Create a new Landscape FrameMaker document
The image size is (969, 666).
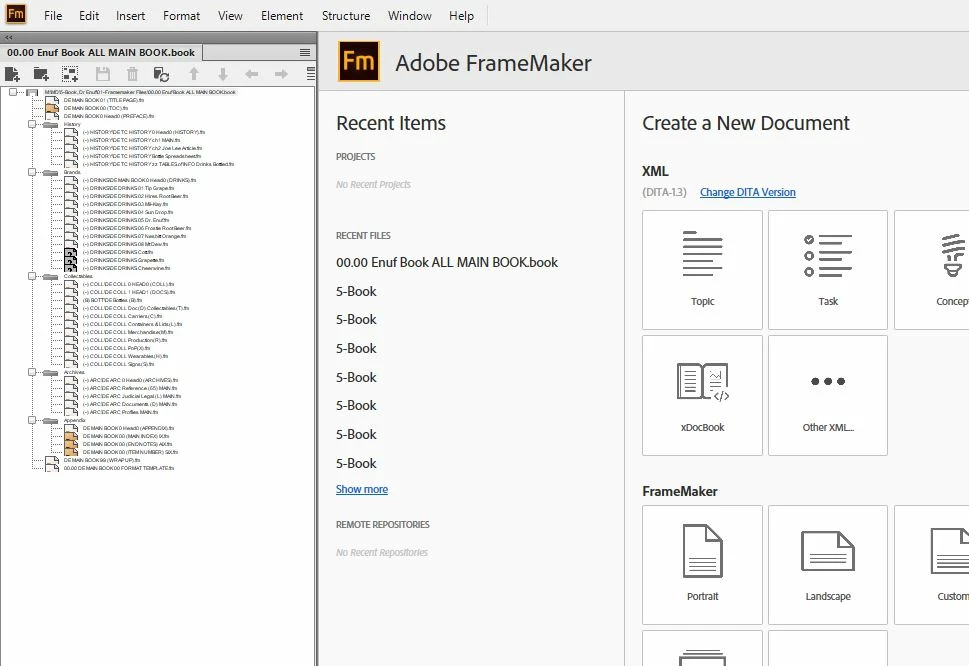[827, 565]
